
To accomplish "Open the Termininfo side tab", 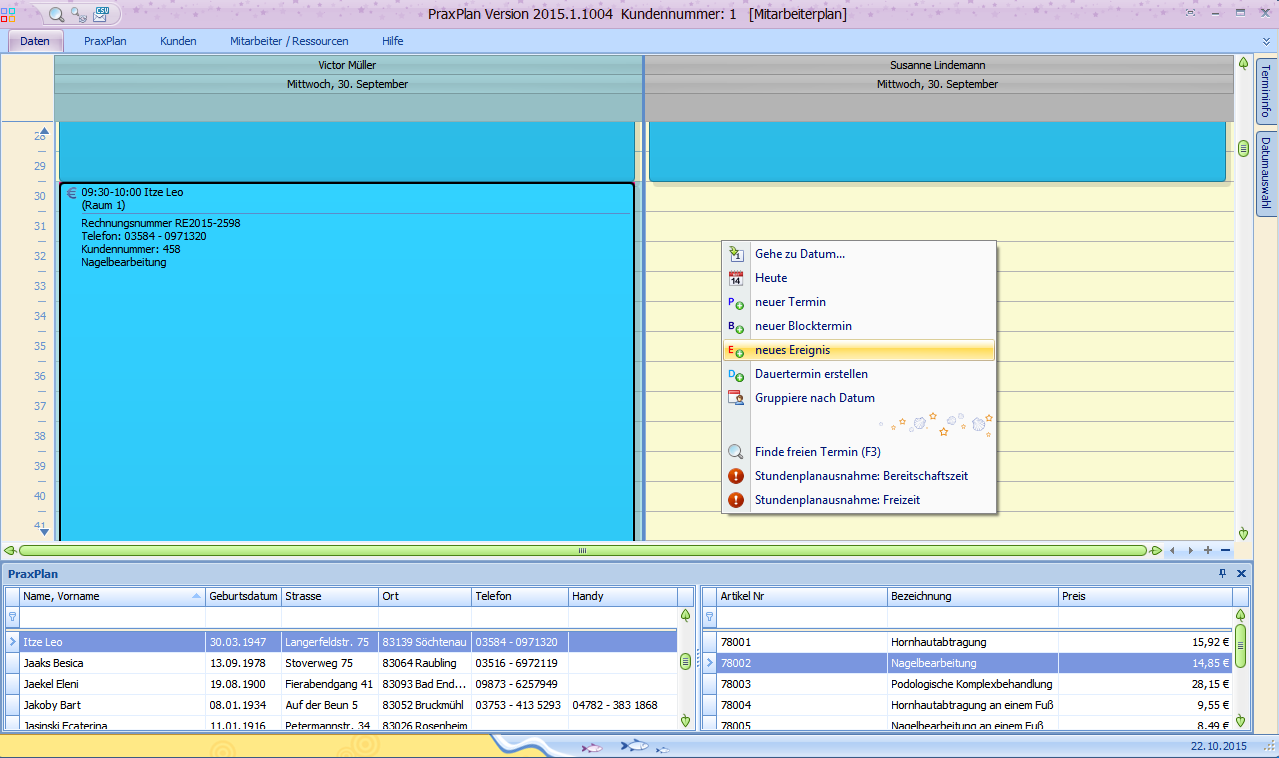I will [x=1266, y=91].
